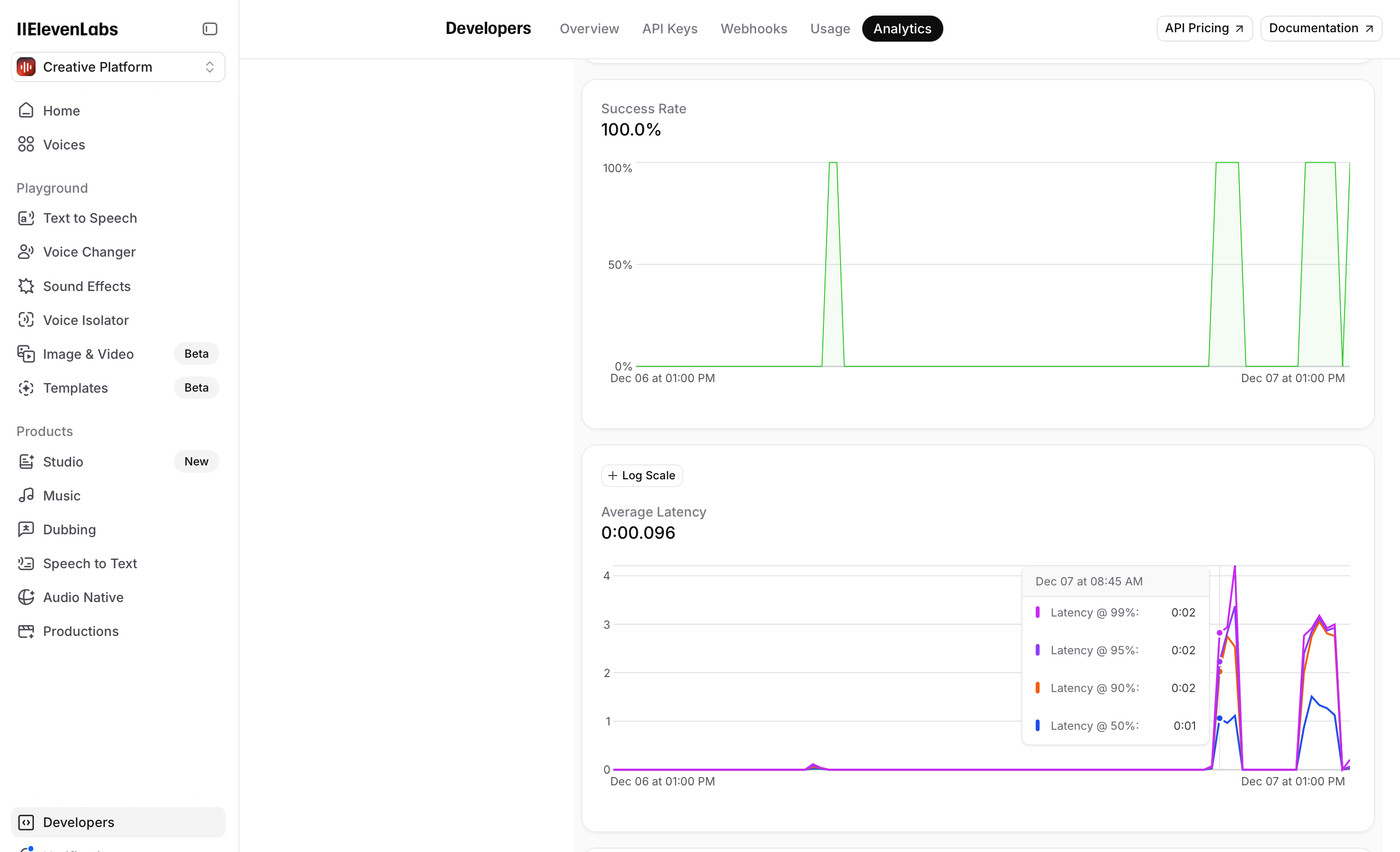Open Music via the note icon
This screenshot has height=852, width=1400.
[x=26, y=495]
